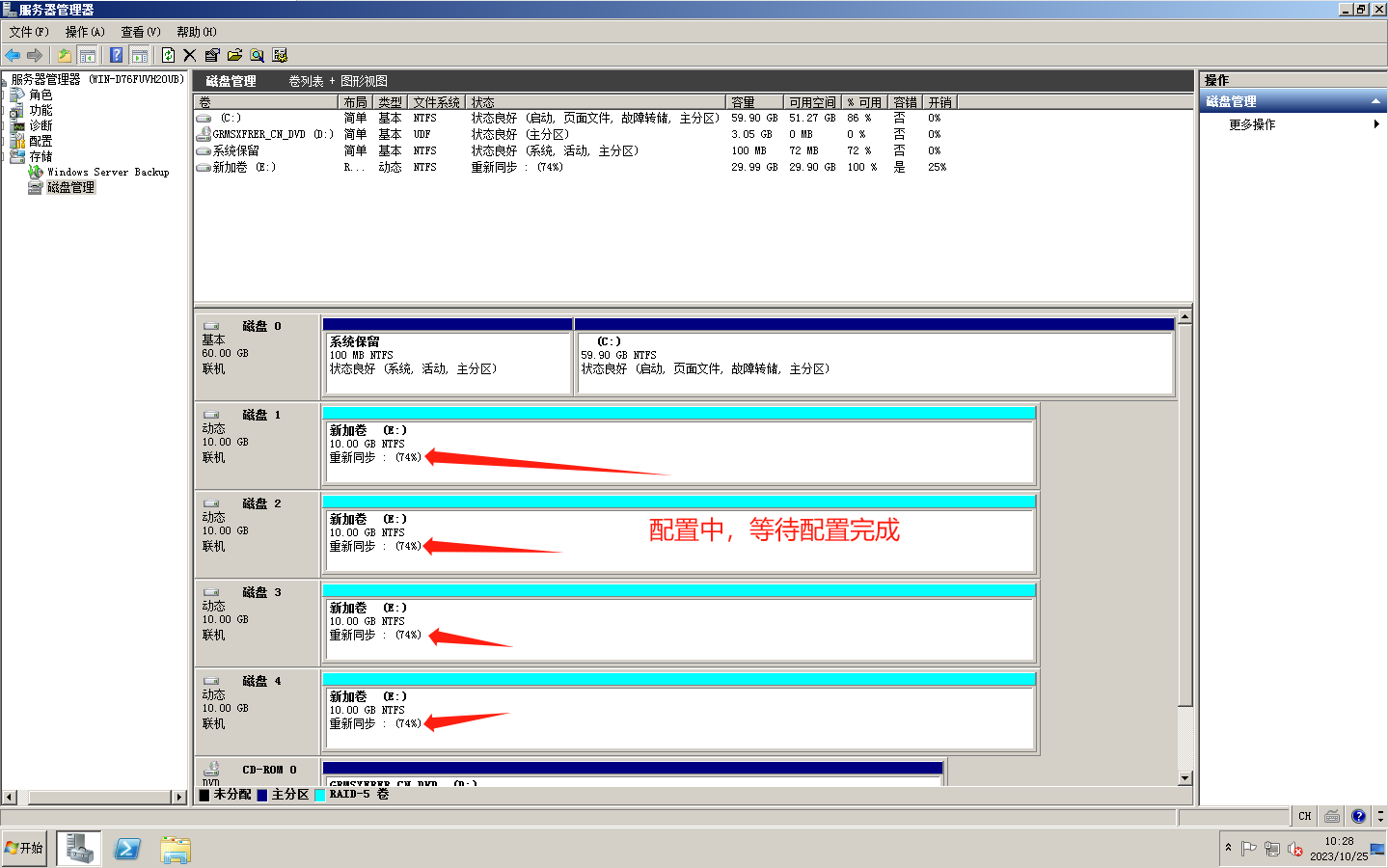The height and width of the screenshot is (868, 1388).
Task: Select 诊断 in the console tree
Action: 41,125
